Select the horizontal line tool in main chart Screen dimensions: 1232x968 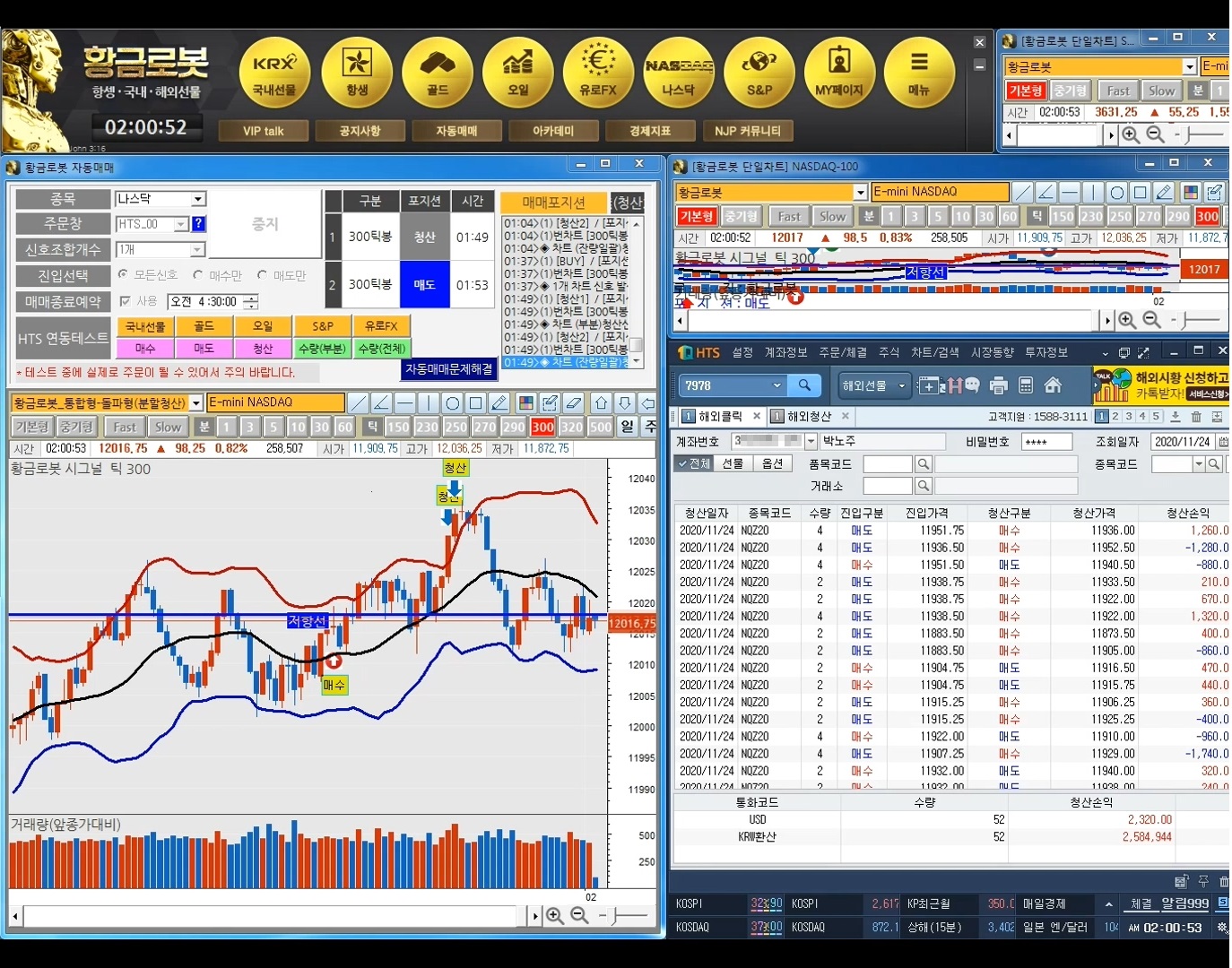[x=404, y=403]
